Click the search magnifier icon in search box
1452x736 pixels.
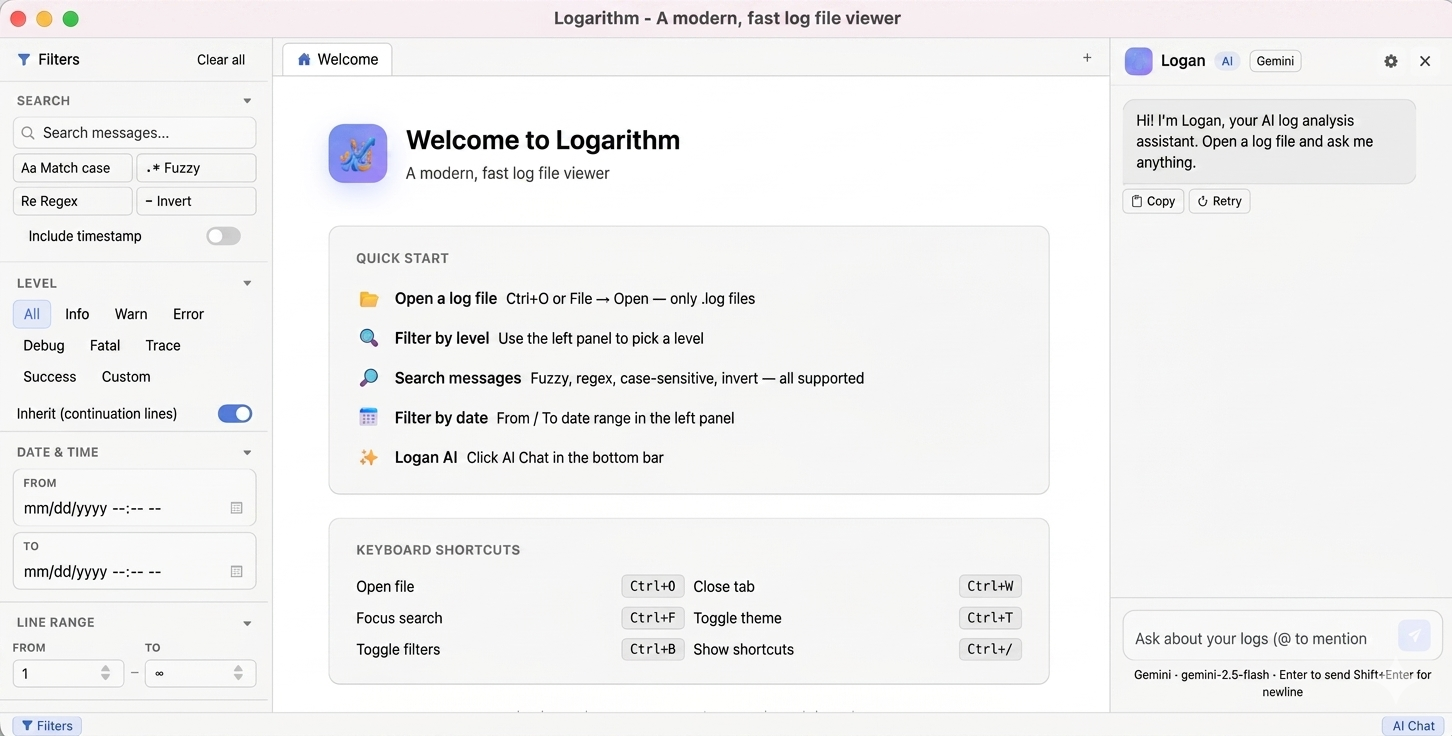29,133
